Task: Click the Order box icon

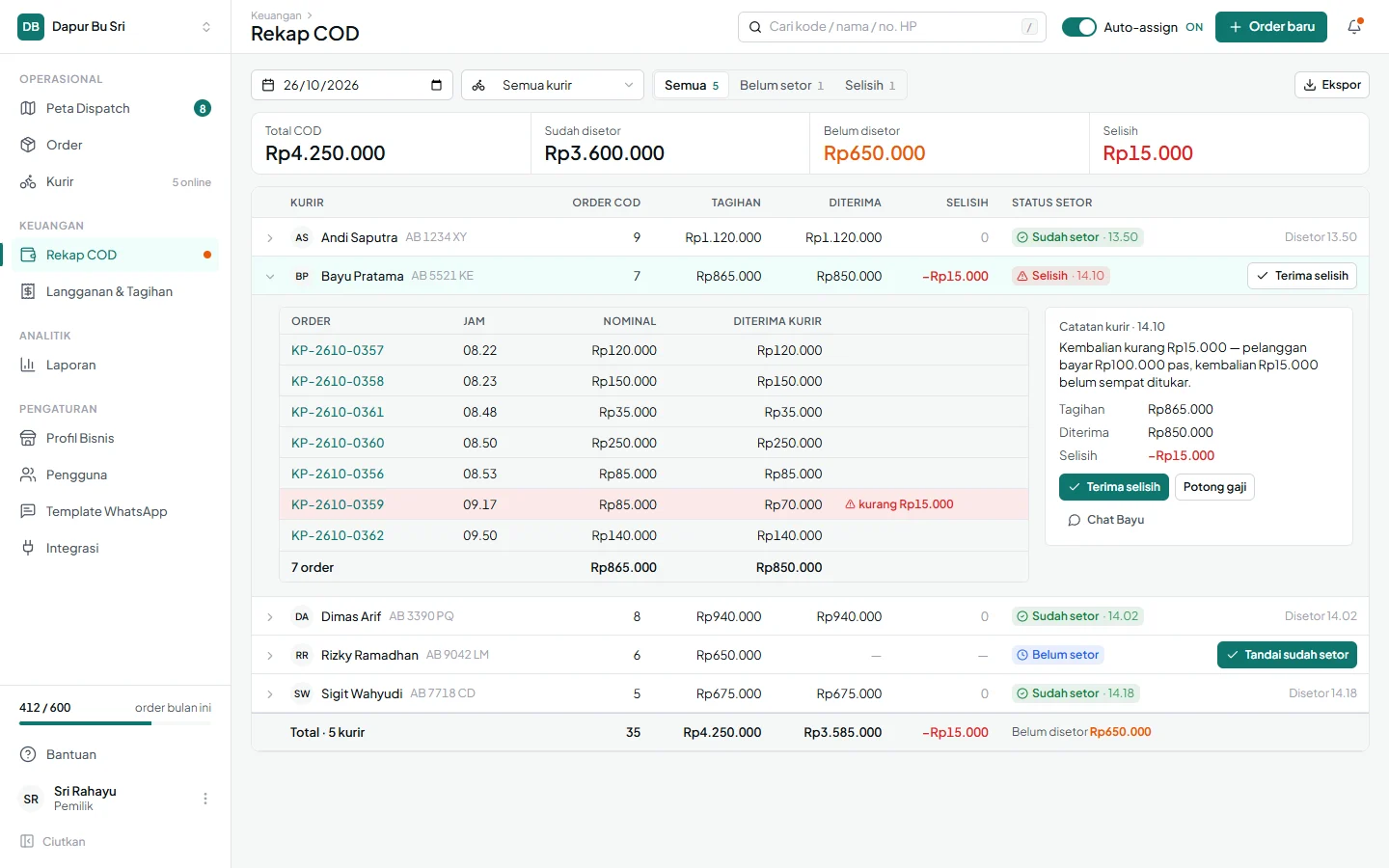Action: pyautogui.click(x=28, y=145)
